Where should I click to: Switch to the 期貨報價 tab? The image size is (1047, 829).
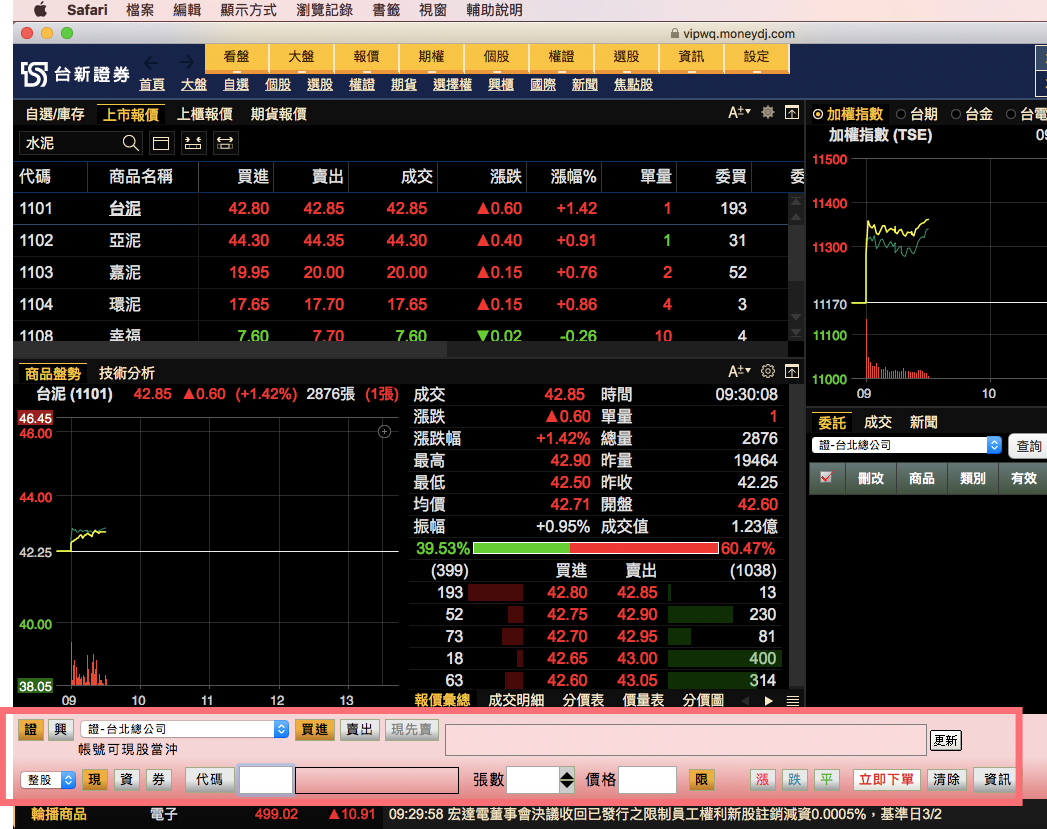click(x=278, y=114)
